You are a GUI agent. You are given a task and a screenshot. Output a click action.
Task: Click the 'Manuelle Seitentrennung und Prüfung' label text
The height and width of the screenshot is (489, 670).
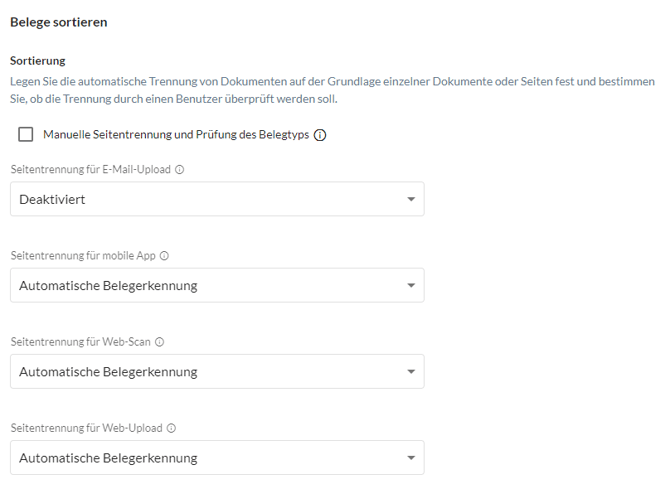pyautogui.click(x=176, y=135)
